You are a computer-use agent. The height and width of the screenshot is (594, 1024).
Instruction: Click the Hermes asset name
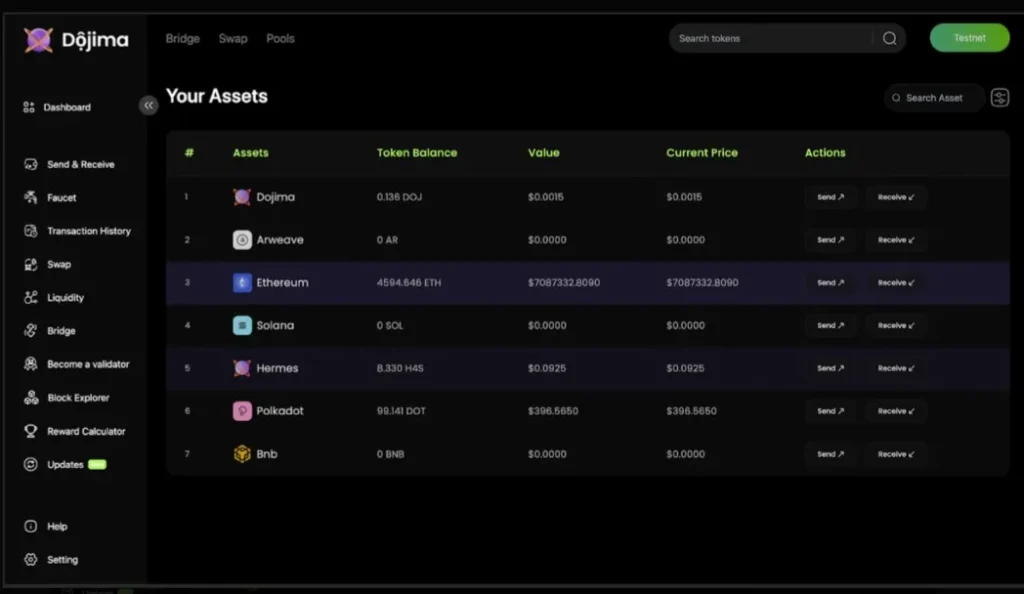click(277, 368)
